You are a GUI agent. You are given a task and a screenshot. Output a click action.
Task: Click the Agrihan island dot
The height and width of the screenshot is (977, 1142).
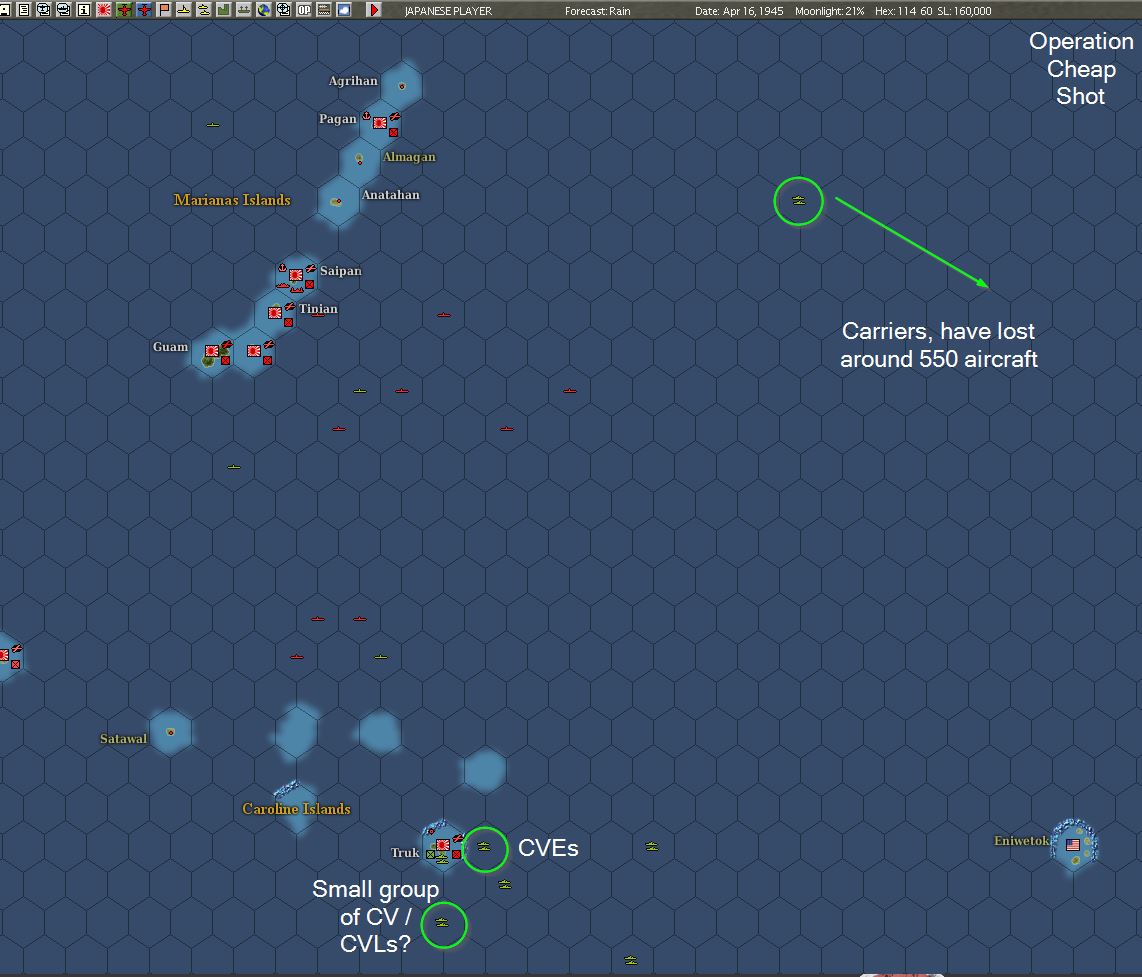pos(401,86)
